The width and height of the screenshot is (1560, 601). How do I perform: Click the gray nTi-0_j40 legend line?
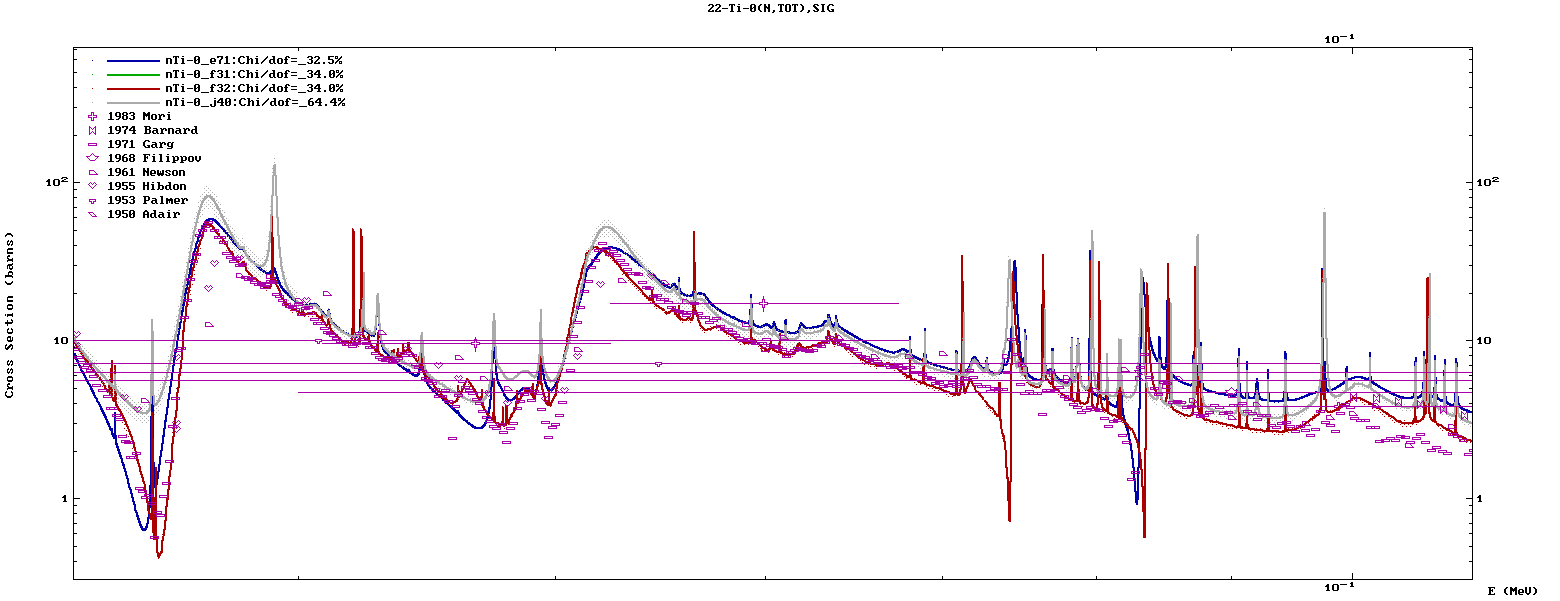click(x=134, y=102)
